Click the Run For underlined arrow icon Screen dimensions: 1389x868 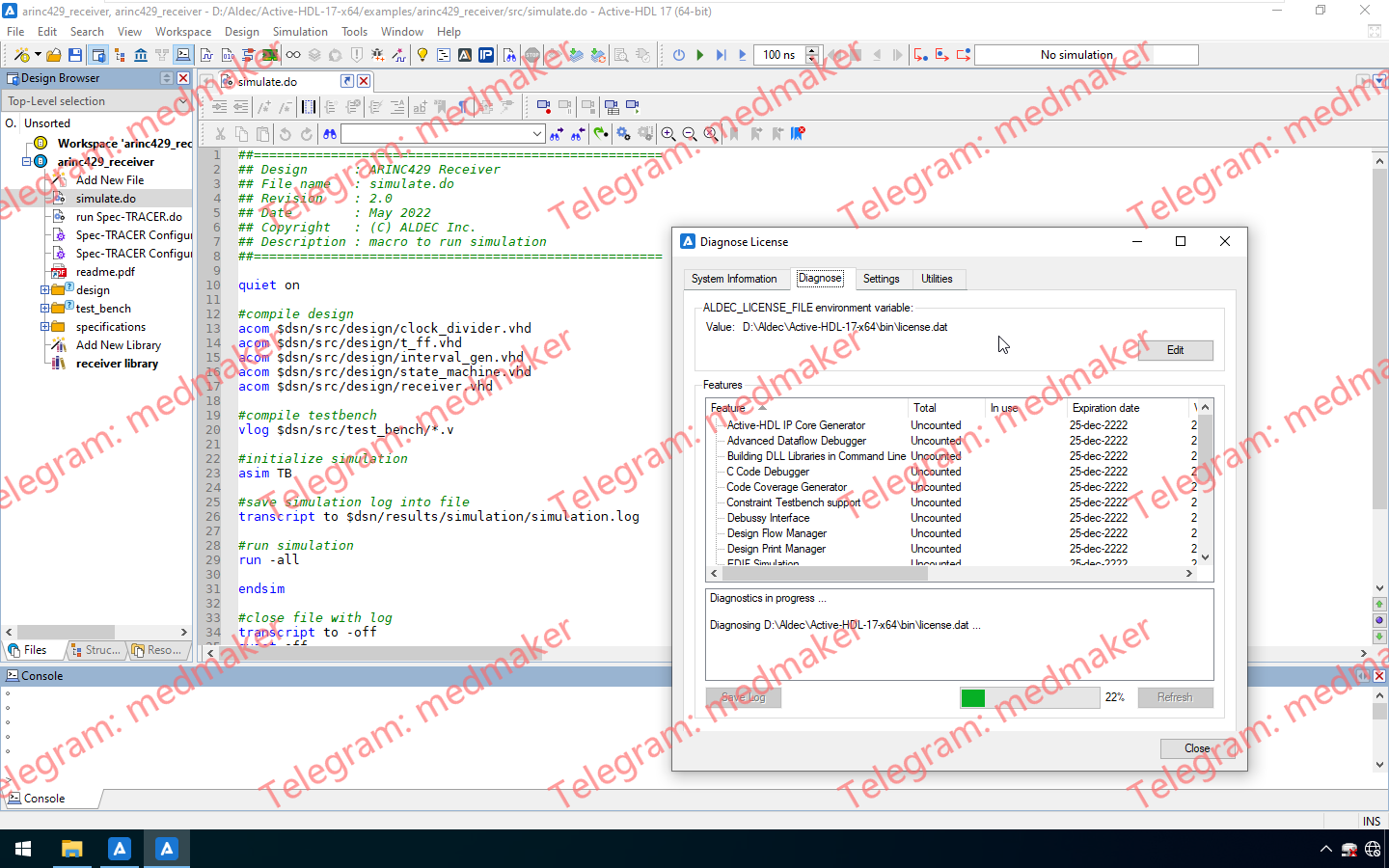[x=743, y=55]
